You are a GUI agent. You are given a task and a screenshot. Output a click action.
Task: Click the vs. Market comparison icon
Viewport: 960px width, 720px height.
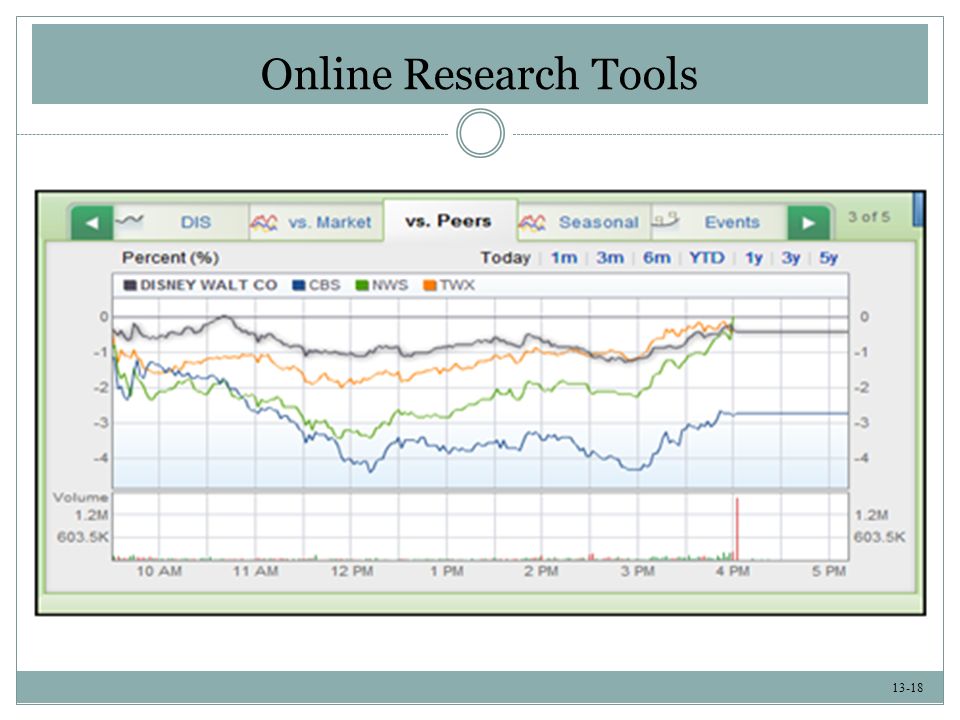(263, 223)
